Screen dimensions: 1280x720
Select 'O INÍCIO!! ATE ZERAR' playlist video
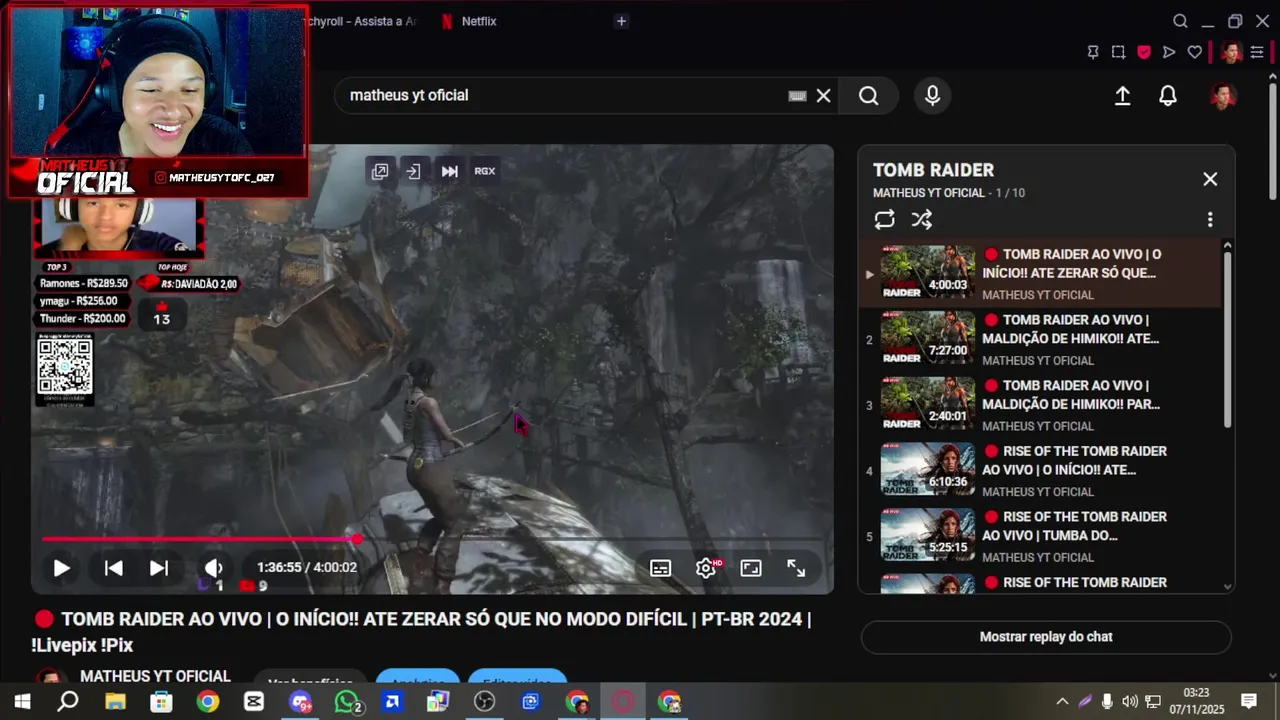coord(1040,273)
